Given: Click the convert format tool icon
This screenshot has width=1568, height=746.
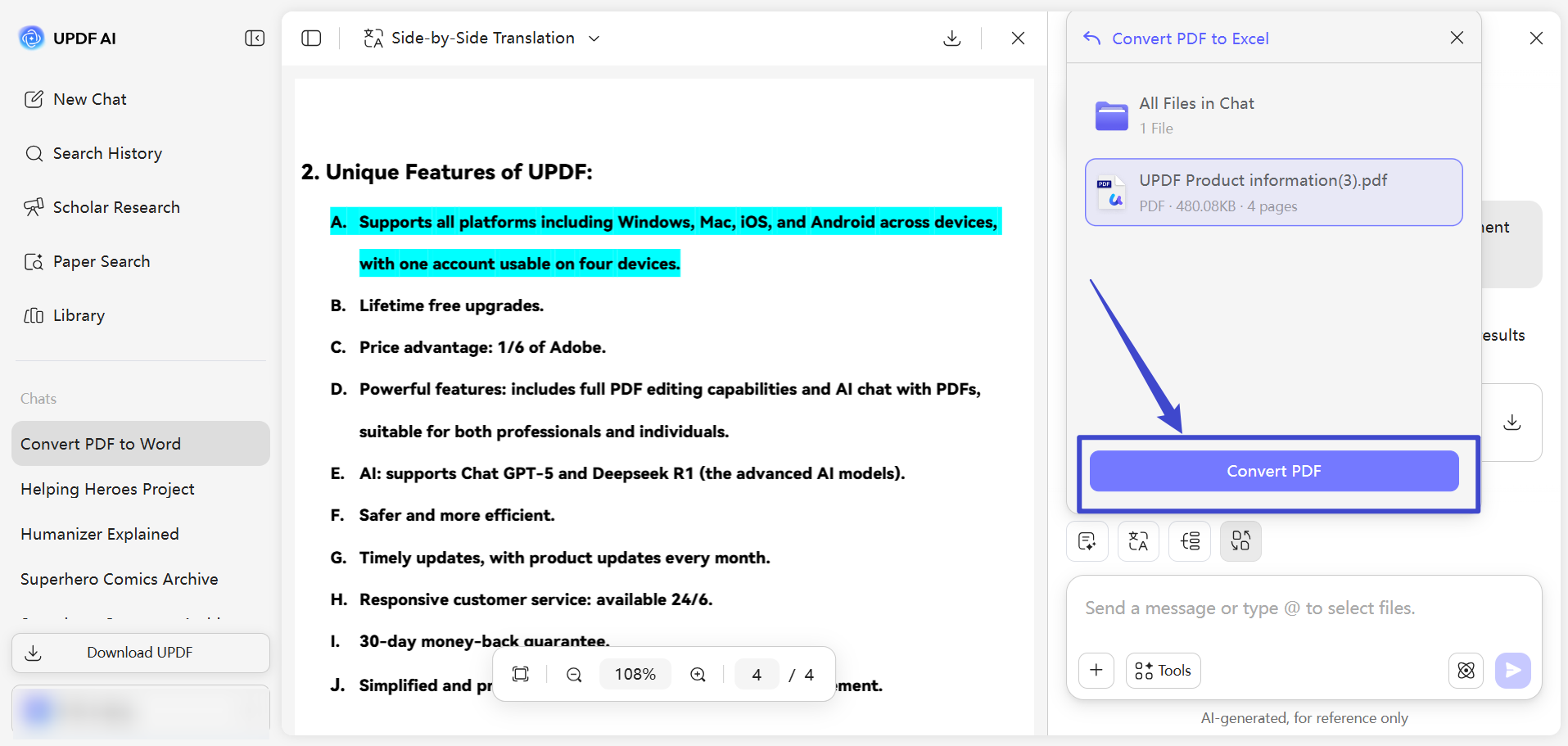Looking at the screenshot, I should (x=1240, y=541).
